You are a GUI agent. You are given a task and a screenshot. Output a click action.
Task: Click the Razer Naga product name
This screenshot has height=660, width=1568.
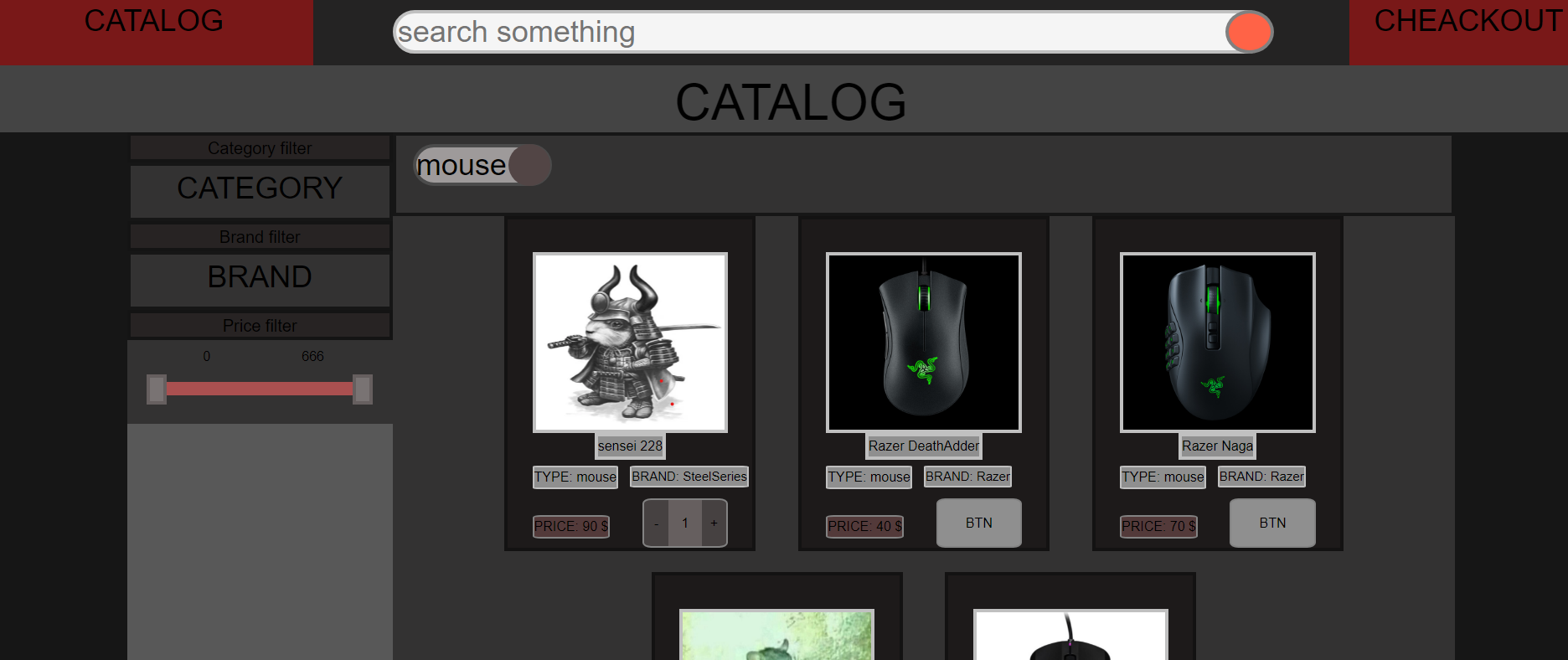[1218, 446]
